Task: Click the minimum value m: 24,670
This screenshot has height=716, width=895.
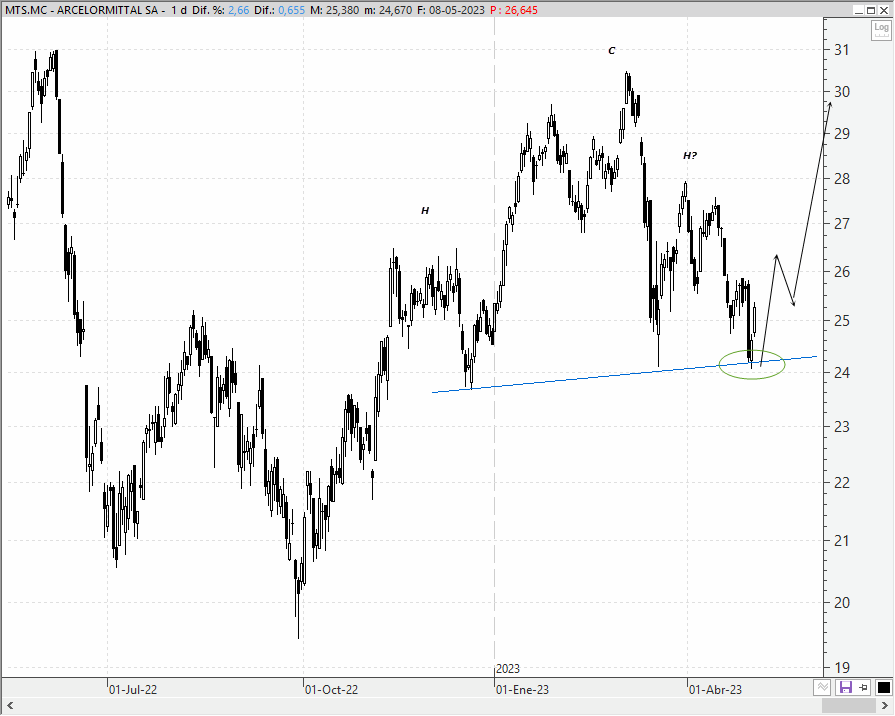Action: pyautogui.click(x=388, y=10)
